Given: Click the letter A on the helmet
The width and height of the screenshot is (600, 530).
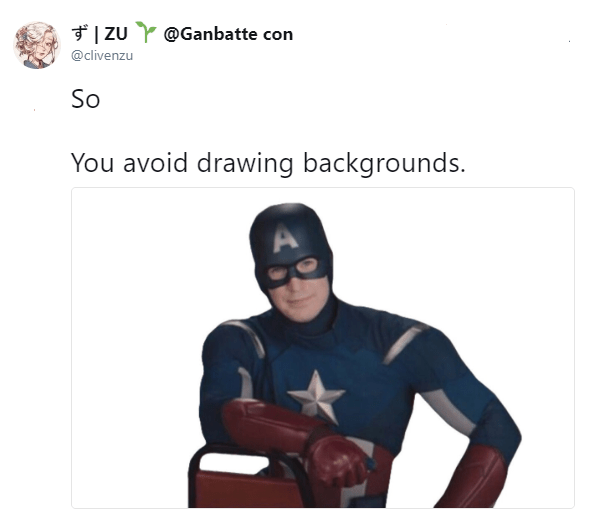Looking at the screenshot, I should pyautogui.click(x=285, y=238).
